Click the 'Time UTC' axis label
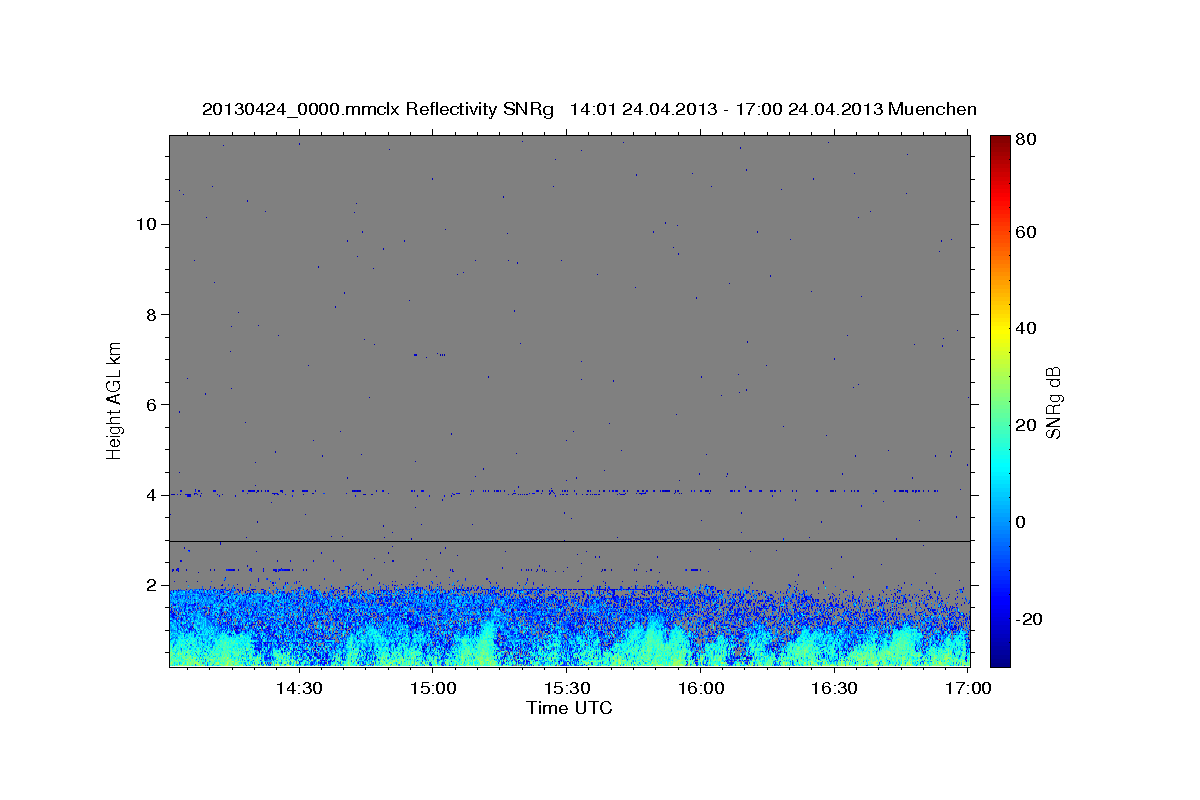This screenshot has height=800, width=1200. coord(569,708)
